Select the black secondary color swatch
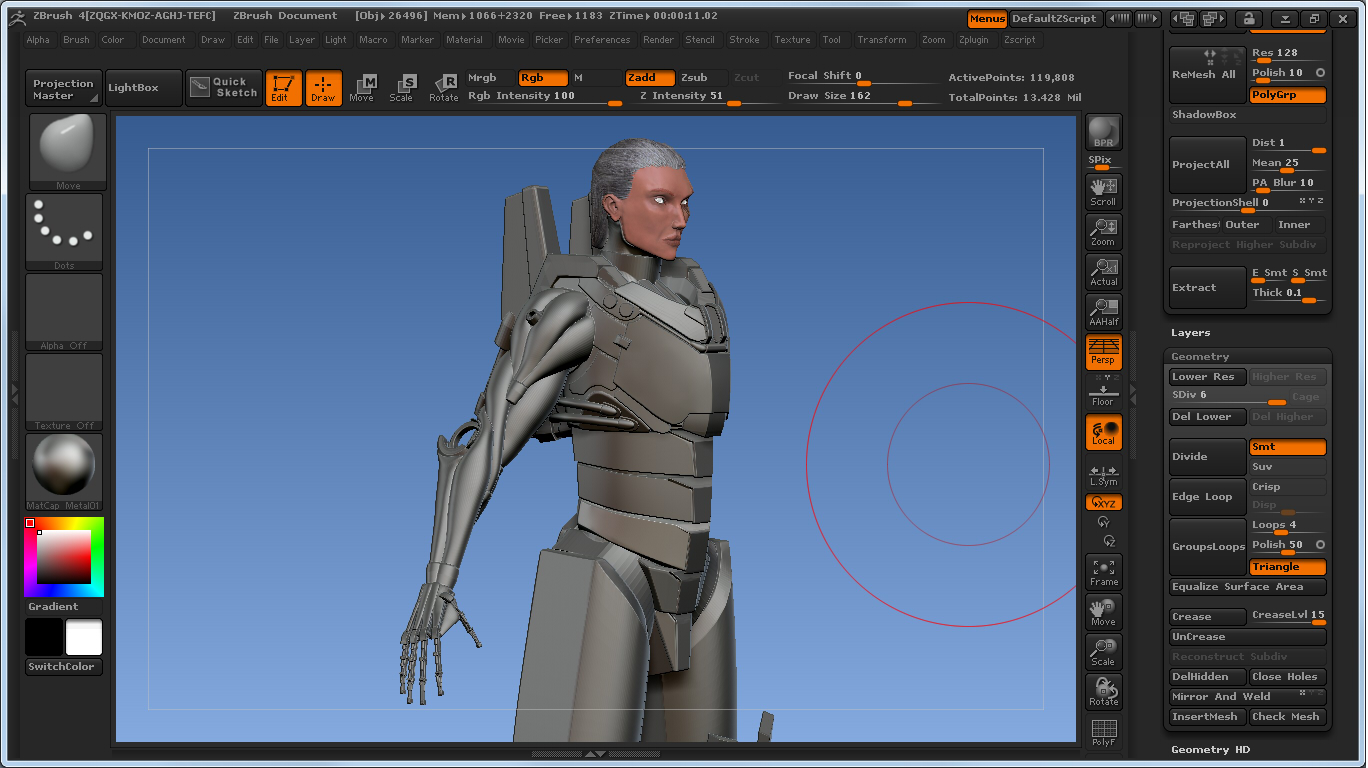Screen dimensions: 1368x768 (44, 638)
